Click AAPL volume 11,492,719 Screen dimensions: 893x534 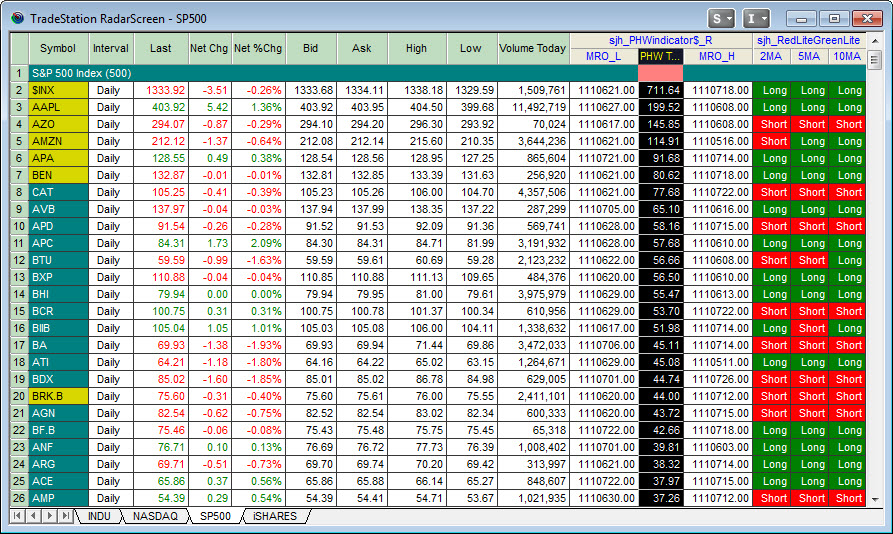[533, 107]
